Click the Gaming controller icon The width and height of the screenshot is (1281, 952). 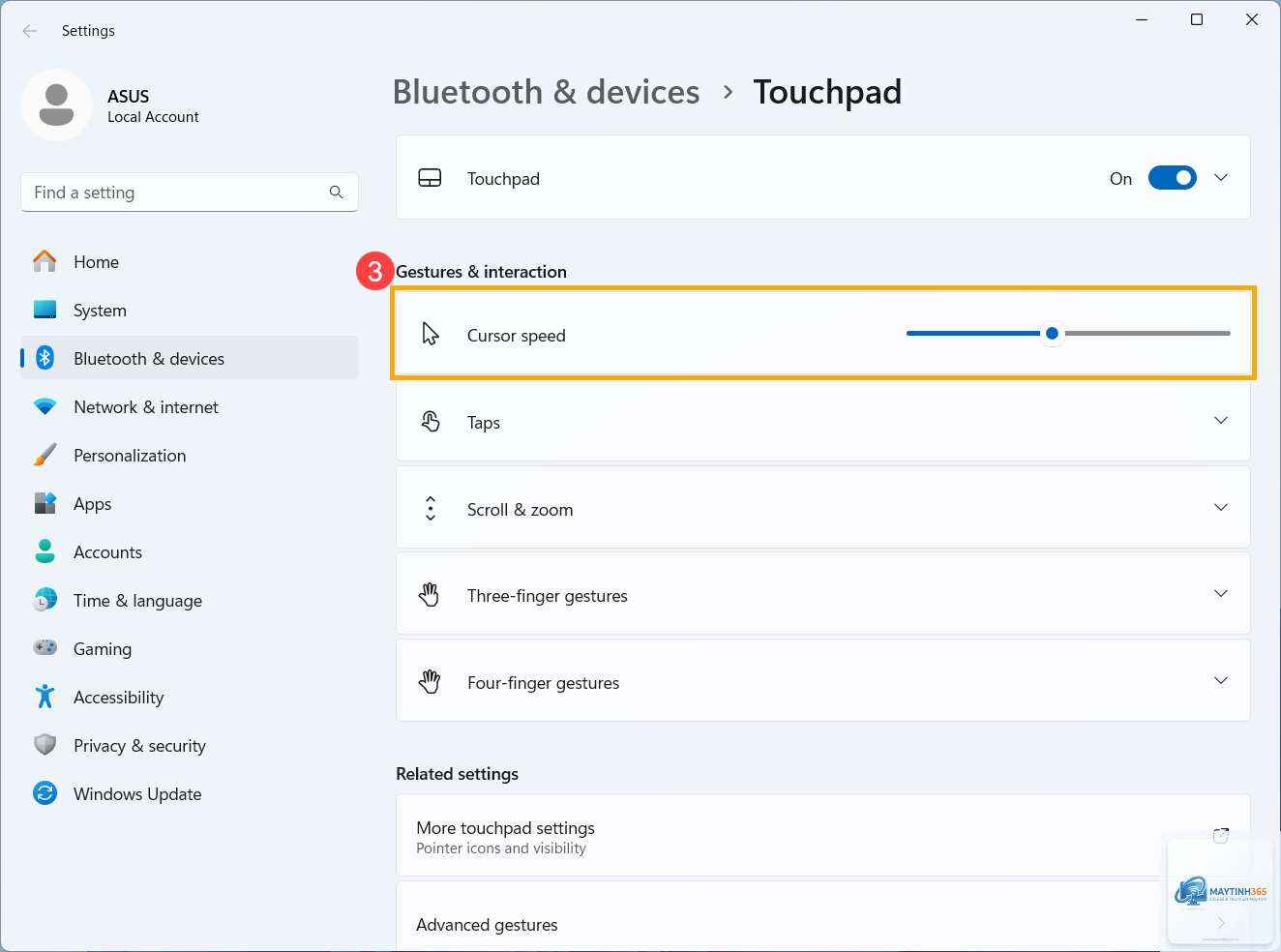tap(45, 647)
